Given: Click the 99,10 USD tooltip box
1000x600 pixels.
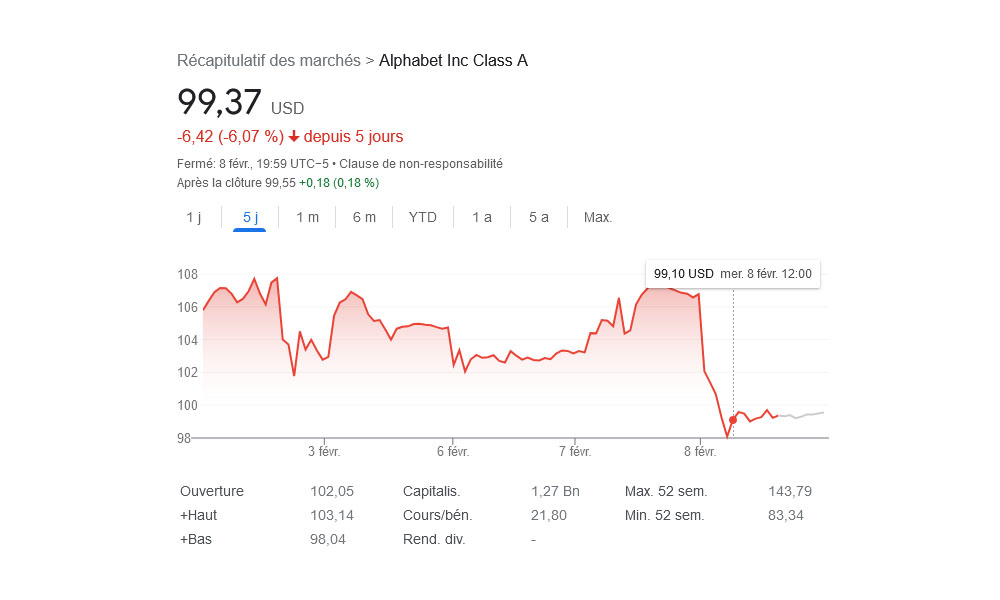Looking at the screenshot, I should (x=733, y=274).
